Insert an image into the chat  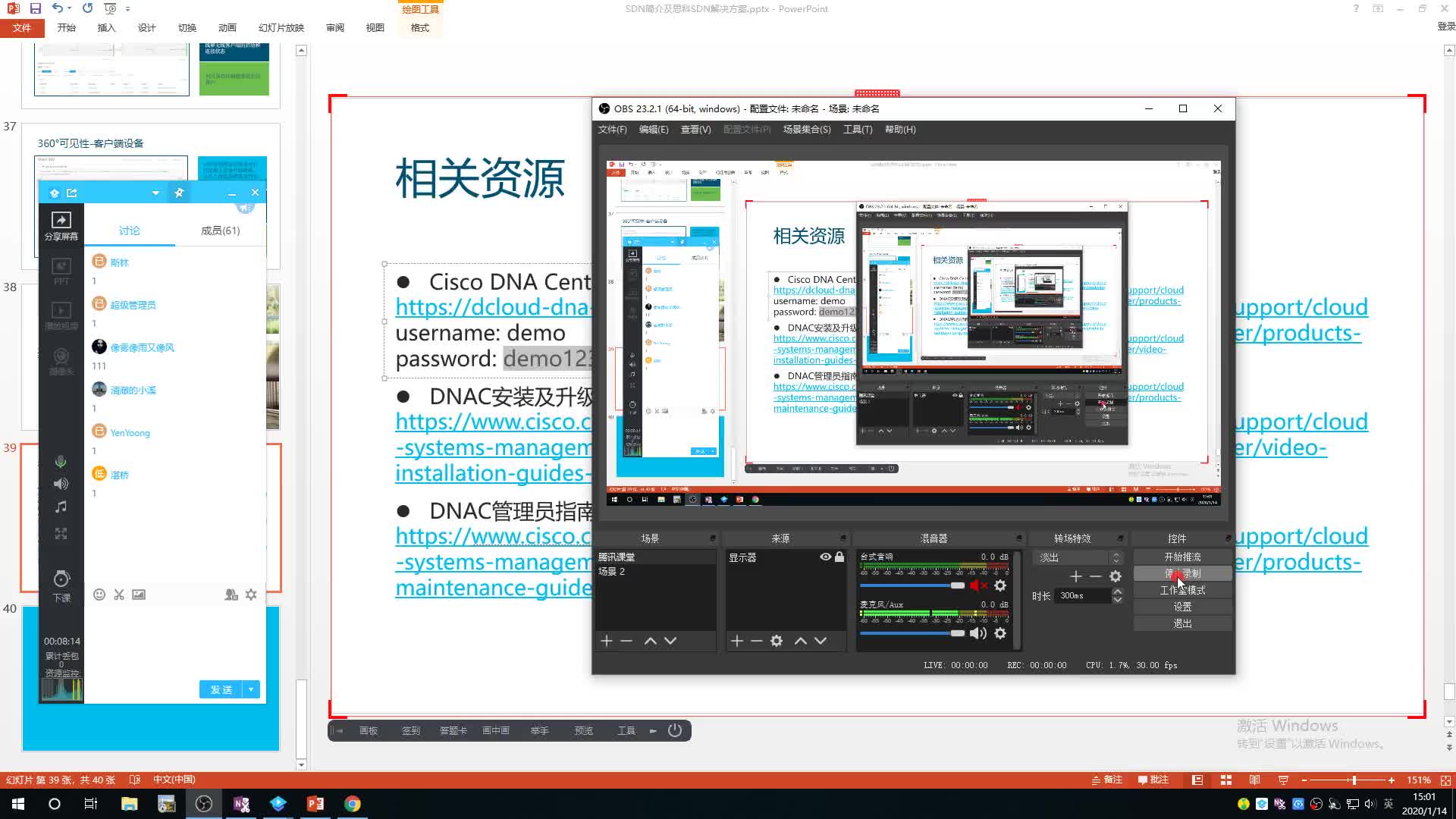pyautogui.click(x=139, y=595)
